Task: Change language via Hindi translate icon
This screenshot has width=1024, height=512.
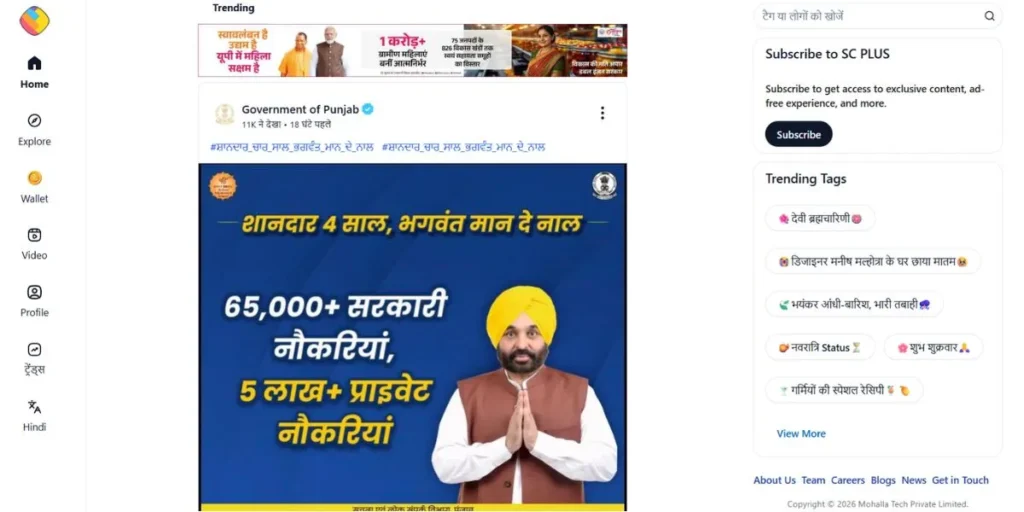Action: [35, 406]
